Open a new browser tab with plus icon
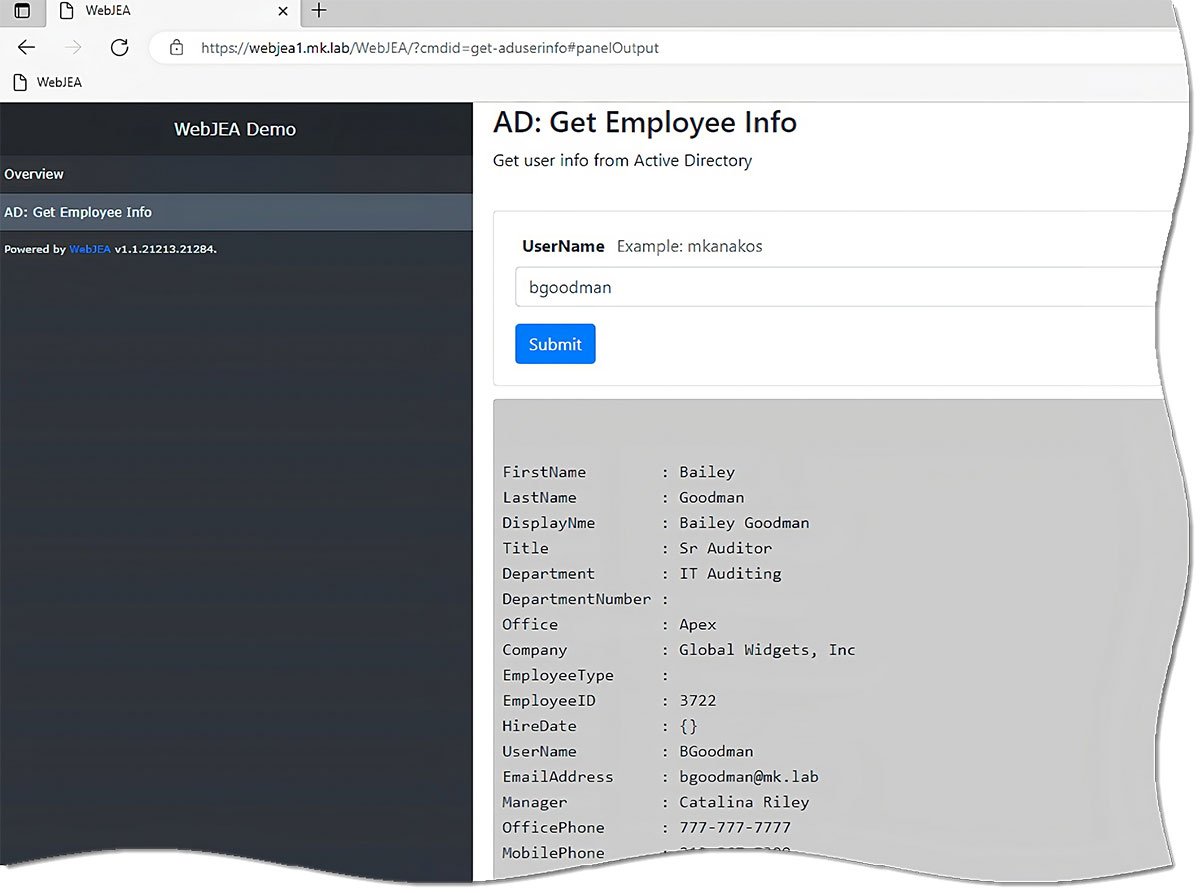1200x893 pixels. coord(318,11)
